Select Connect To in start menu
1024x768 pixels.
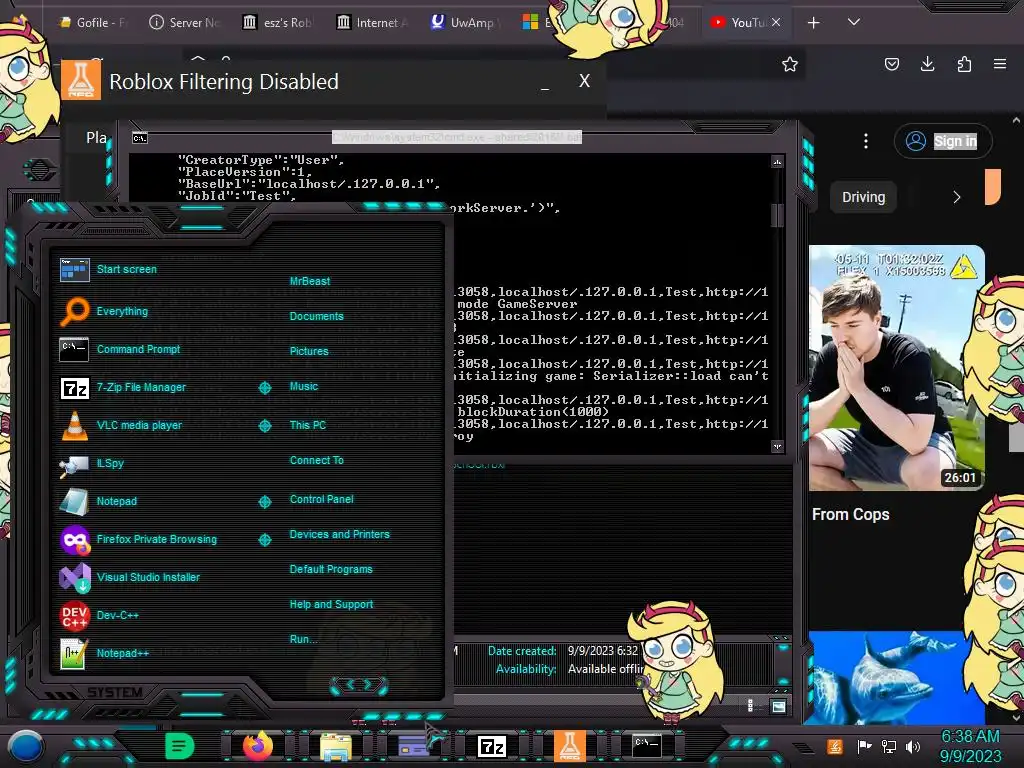tap(316, 460)
